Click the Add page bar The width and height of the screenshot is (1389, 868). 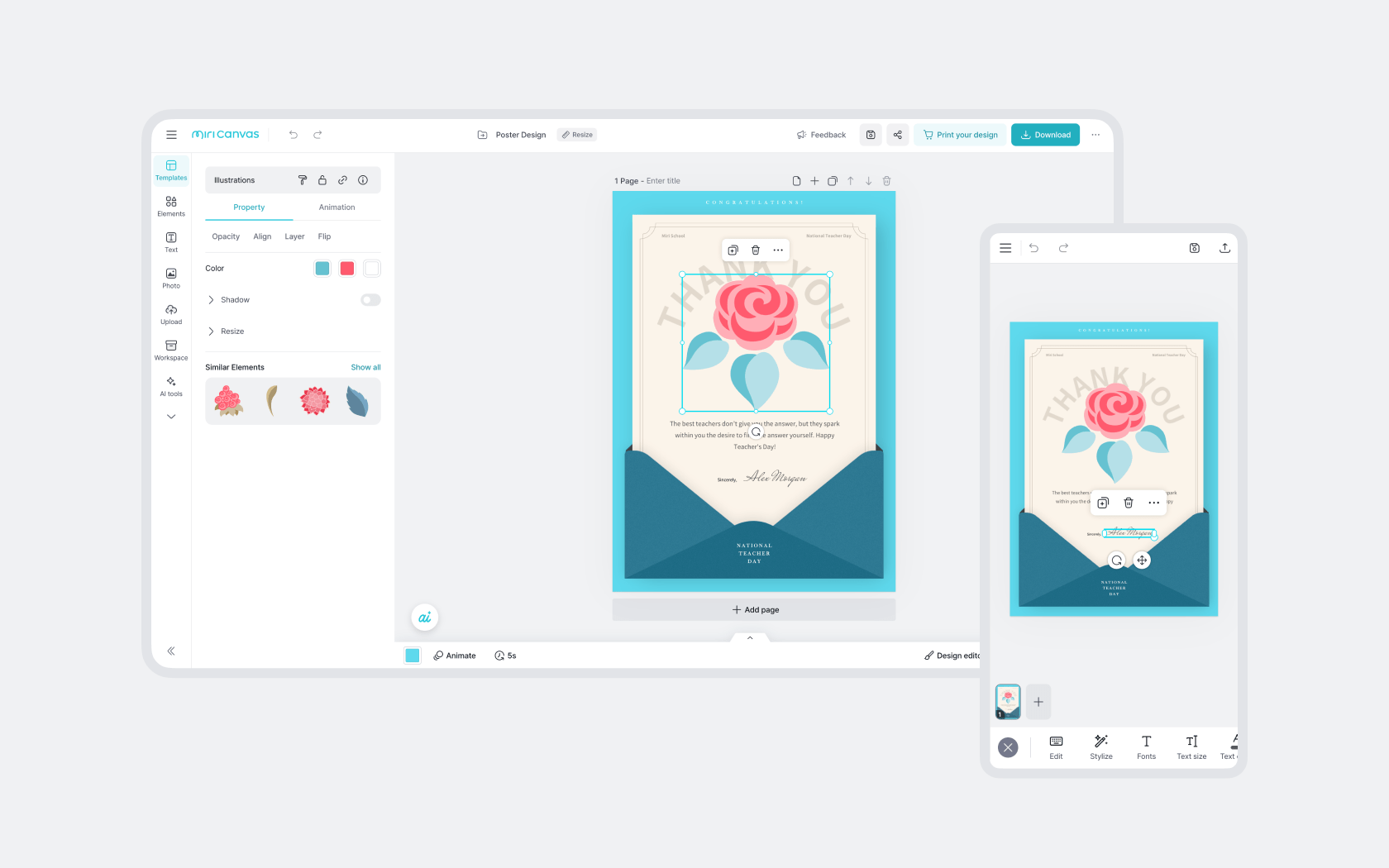click(x=754, y=610)
